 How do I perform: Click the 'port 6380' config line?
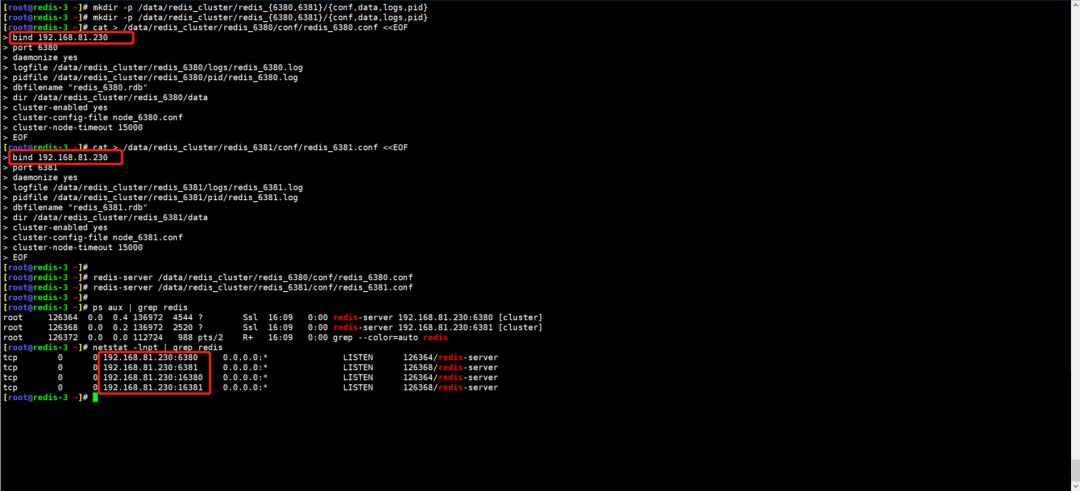(x=36, y=47)
